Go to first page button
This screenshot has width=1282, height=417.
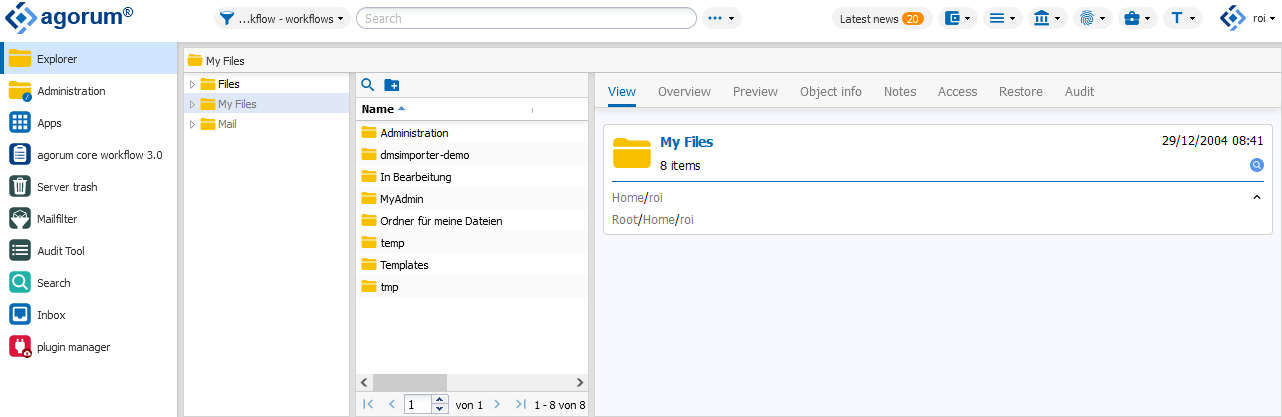tap(368, 404)
